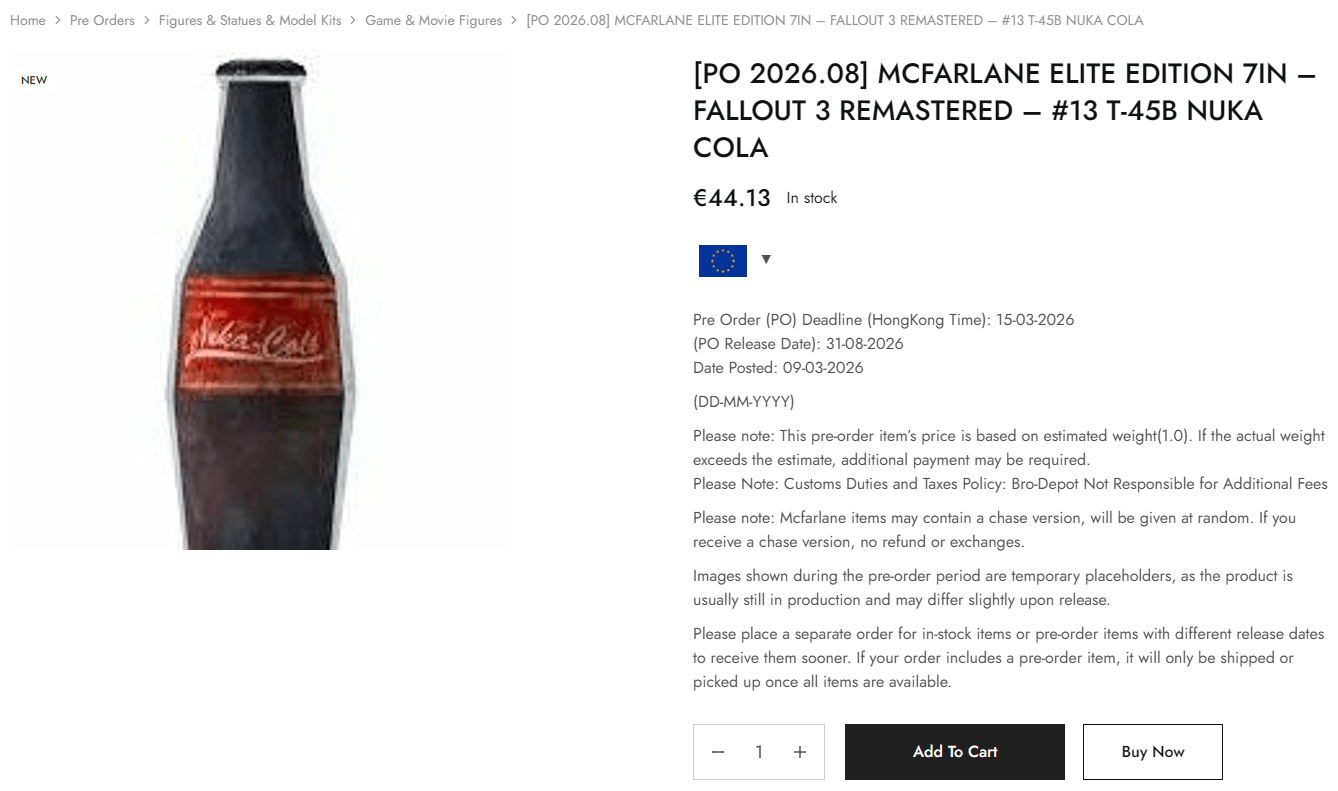The image size is (1338, 791).
Task: Decrease quantity with the minus icon
Action: (x=718, y=752)
